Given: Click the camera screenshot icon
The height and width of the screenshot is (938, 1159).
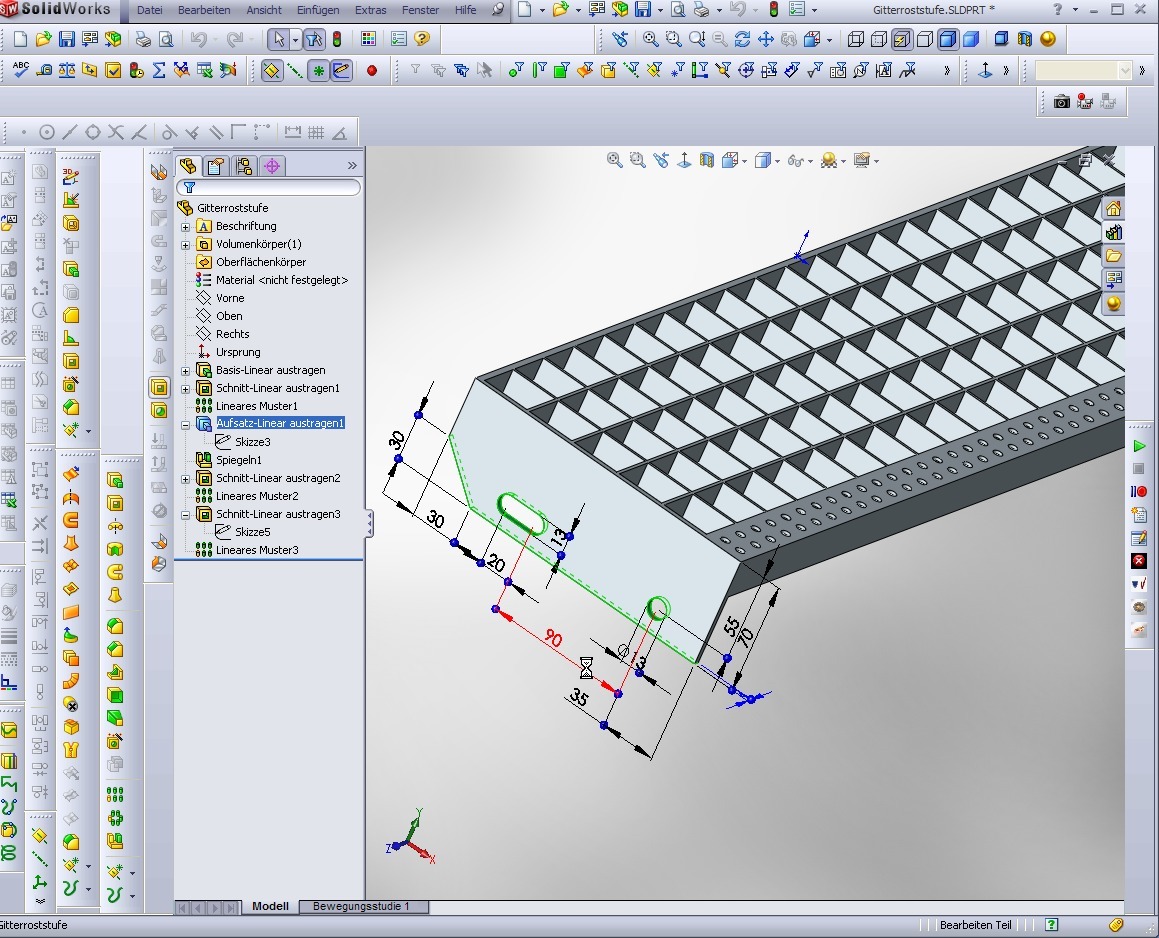Looking at the screenshot, I should (1061, 101).
